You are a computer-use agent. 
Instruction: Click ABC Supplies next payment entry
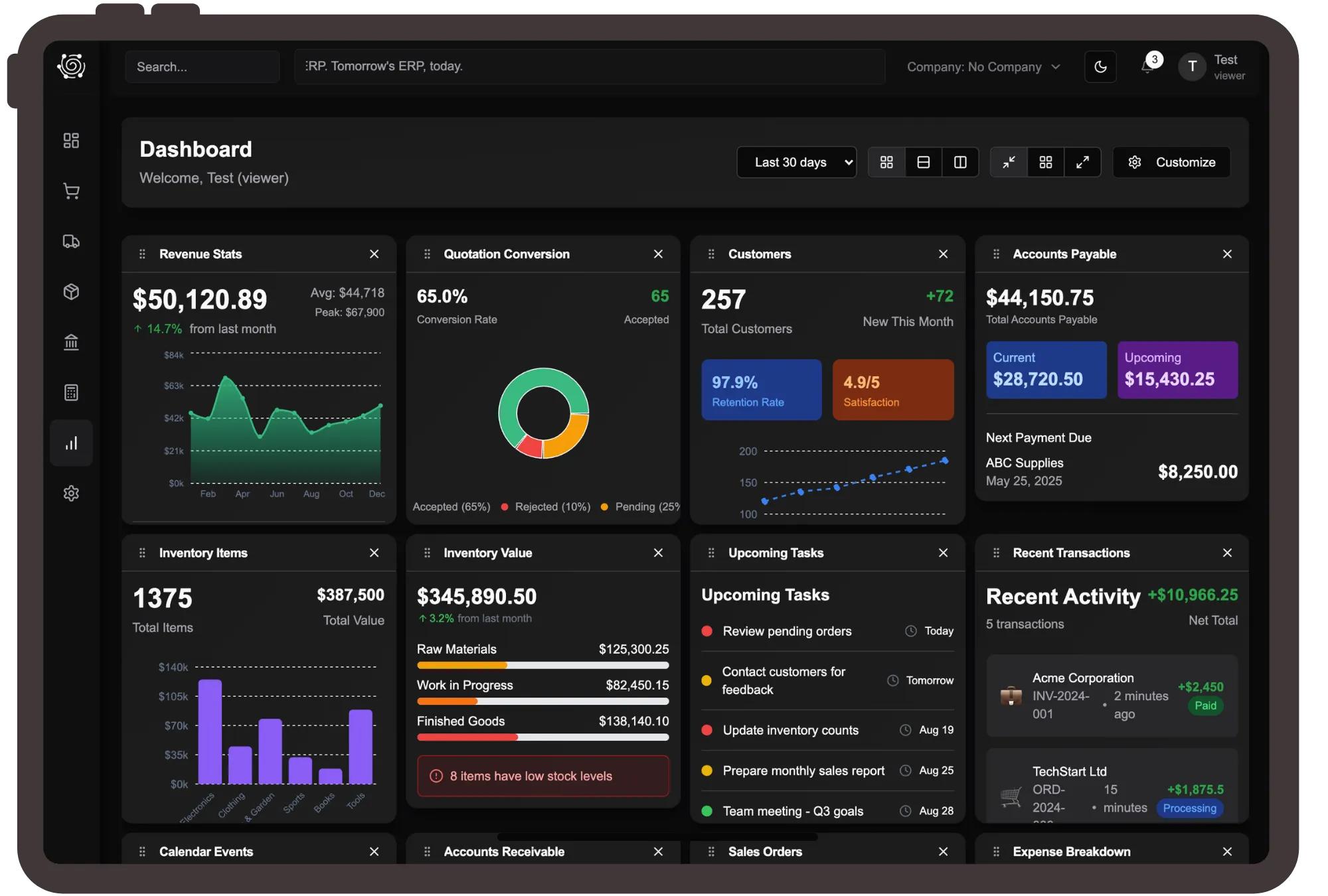(x=1112, y=472)
